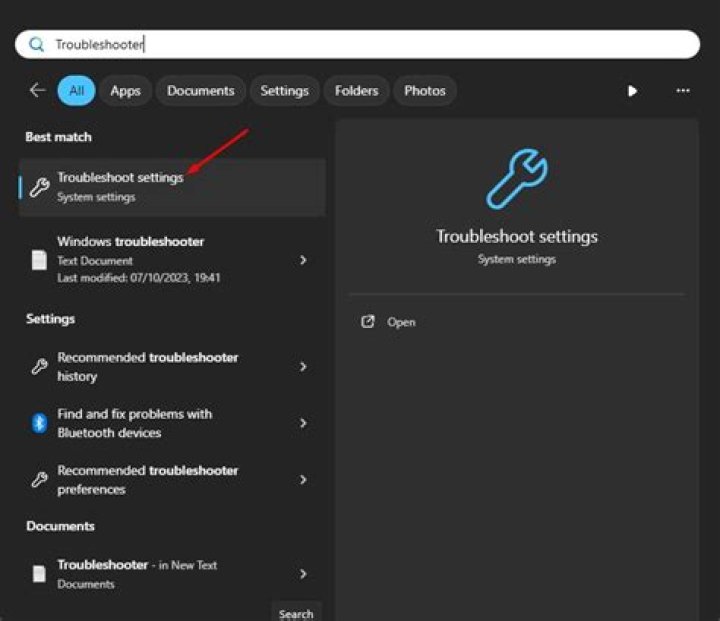Expand Bluetooth devices result chevron
Image resolution: width=720 pixels, height=621 pixels.
303,423
